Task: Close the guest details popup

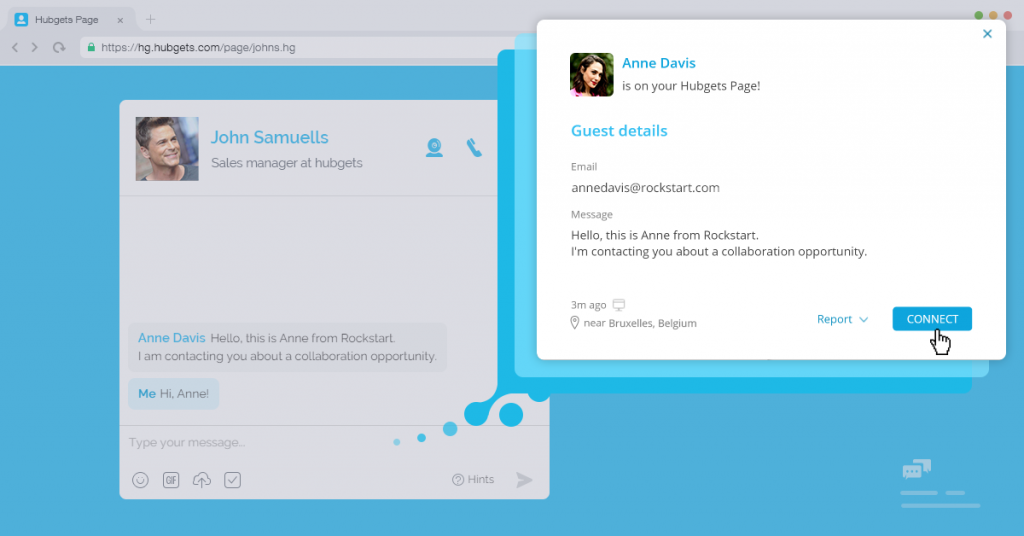Action: click(987, 34)
